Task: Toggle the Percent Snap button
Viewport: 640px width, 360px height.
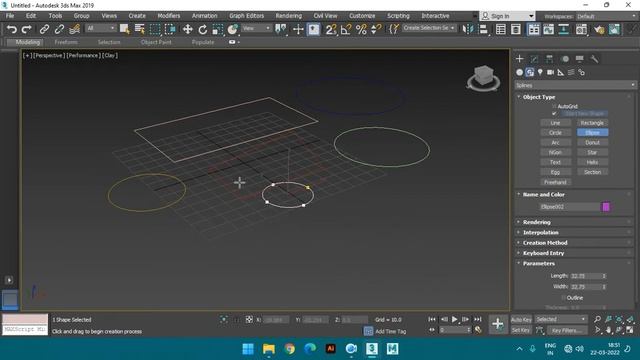Action: pos(361,29)
